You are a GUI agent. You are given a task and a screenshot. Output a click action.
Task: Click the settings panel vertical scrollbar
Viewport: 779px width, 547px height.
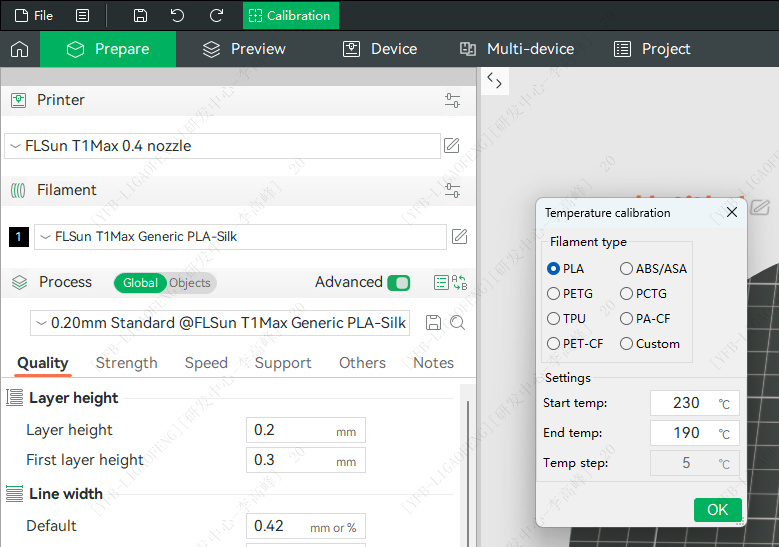(x=467, y=472)
